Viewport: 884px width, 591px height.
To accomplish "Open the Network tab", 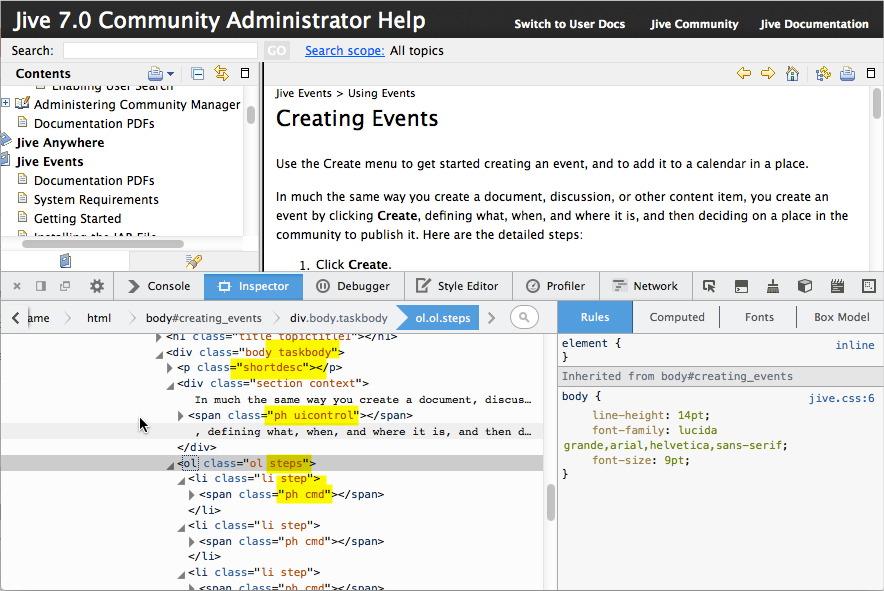I will (x=646, y=286).
